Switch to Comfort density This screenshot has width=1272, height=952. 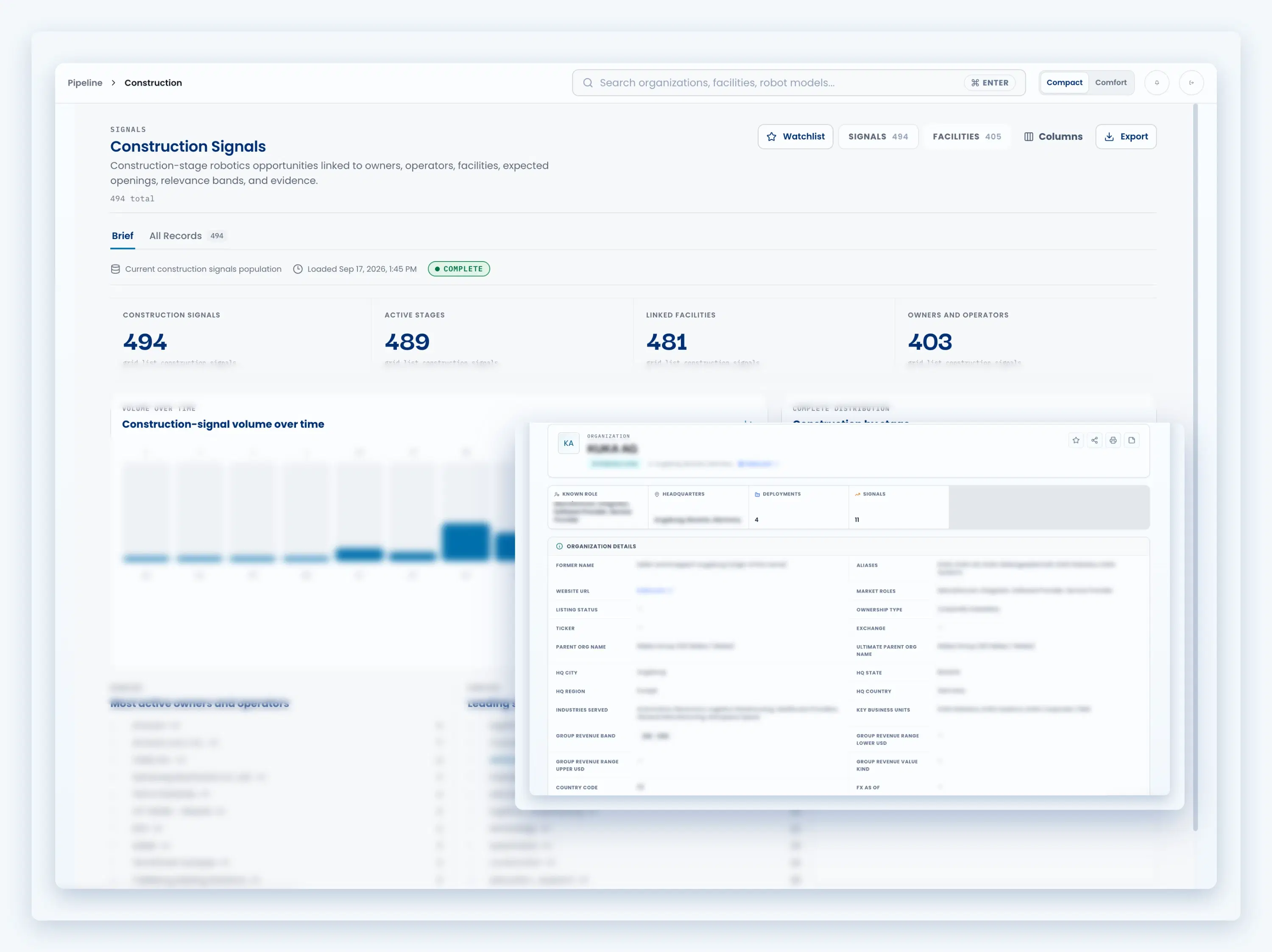point(1110,83)
